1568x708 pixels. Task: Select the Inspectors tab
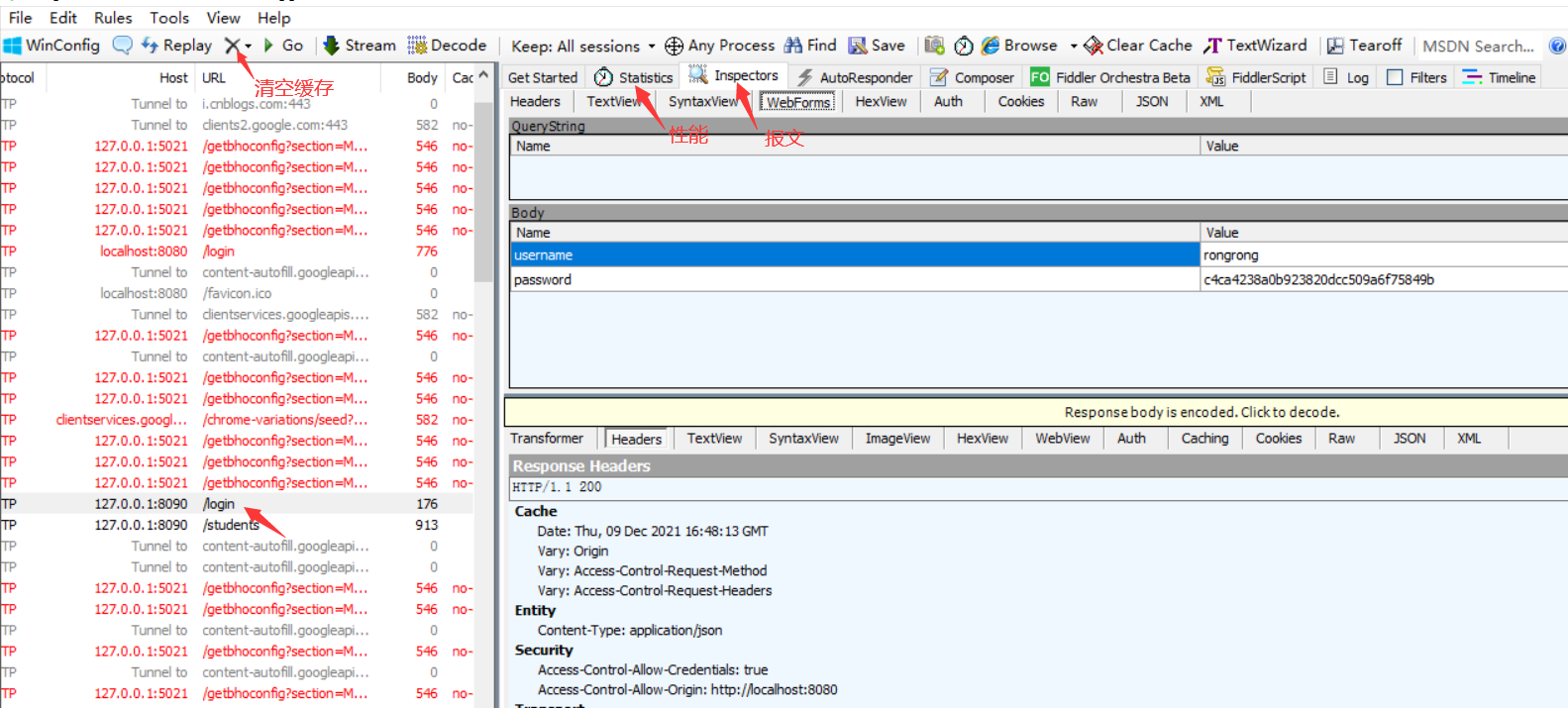coord(734,76)
